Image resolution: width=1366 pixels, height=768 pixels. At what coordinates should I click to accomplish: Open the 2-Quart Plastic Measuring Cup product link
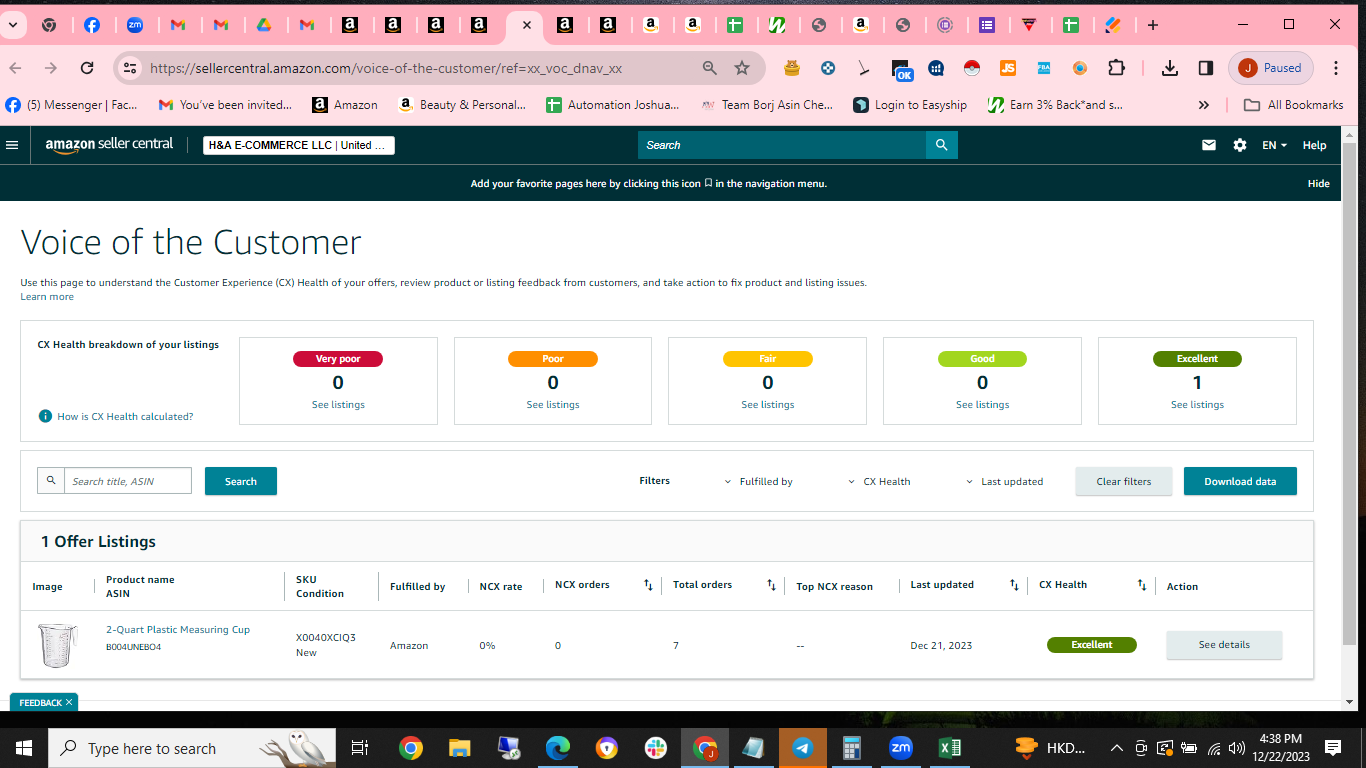(x=178, y=630)
